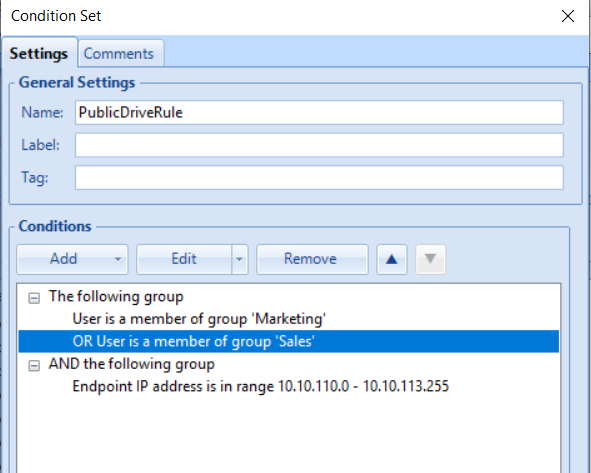Screen dimensions: 591x473
Task: Open the Add button dropdown arrow
Action: click(x=118, y=259)
